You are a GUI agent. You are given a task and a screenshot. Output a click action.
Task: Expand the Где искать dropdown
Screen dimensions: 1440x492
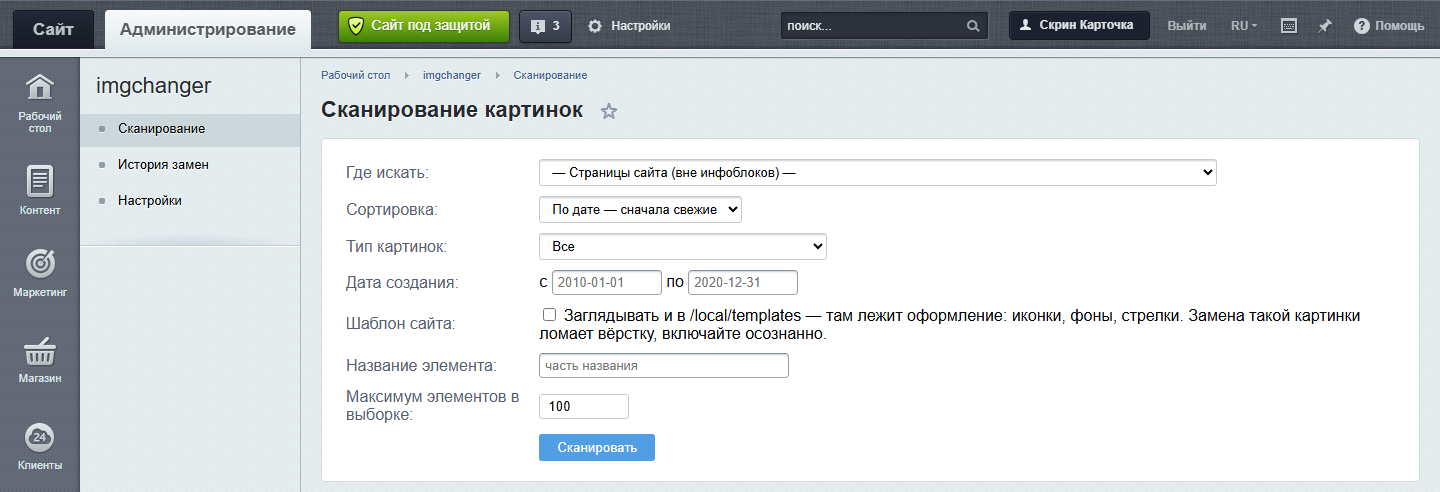click(x=878, y=172)
